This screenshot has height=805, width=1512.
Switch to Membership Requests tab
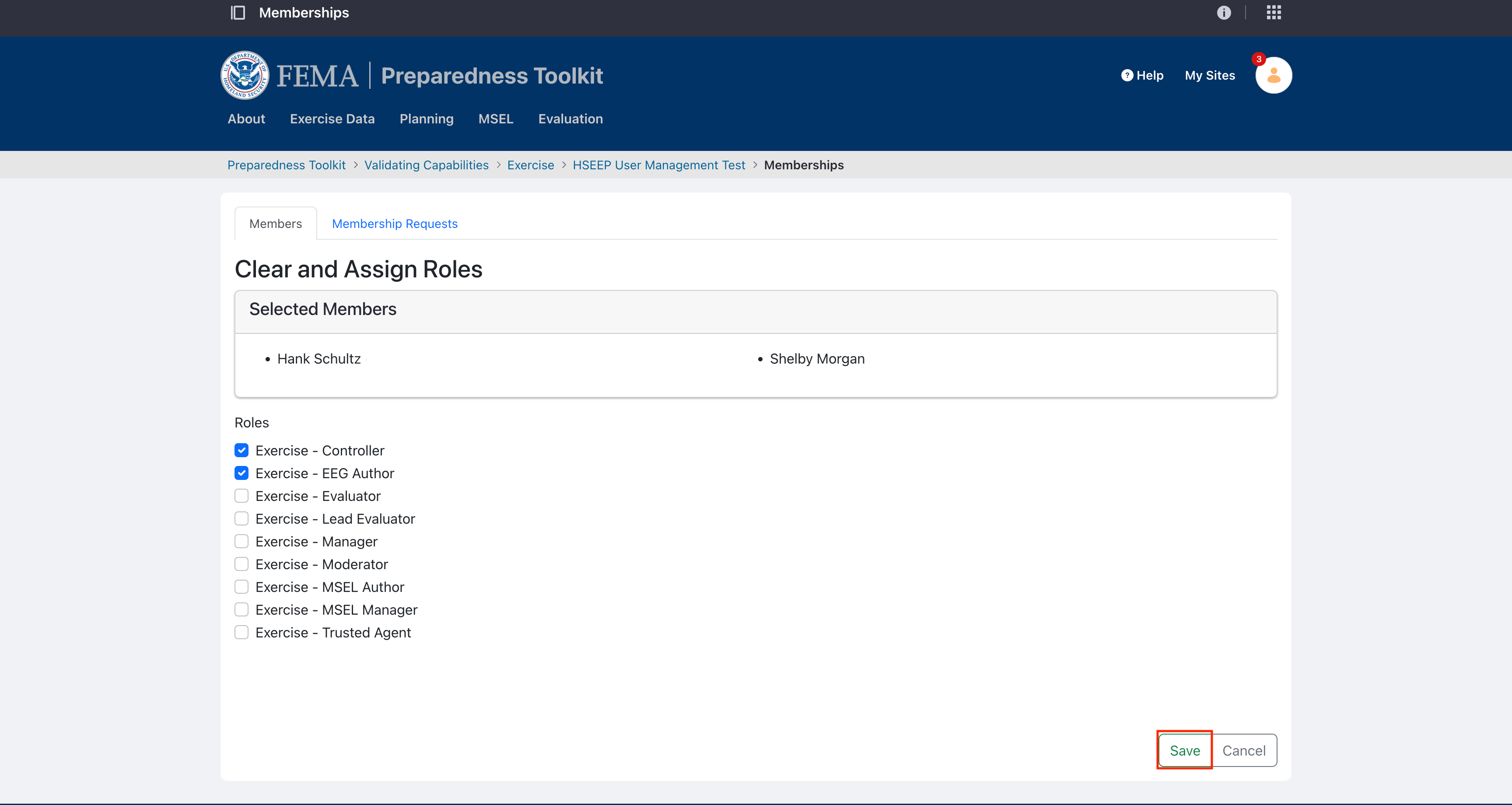point(395,224)
